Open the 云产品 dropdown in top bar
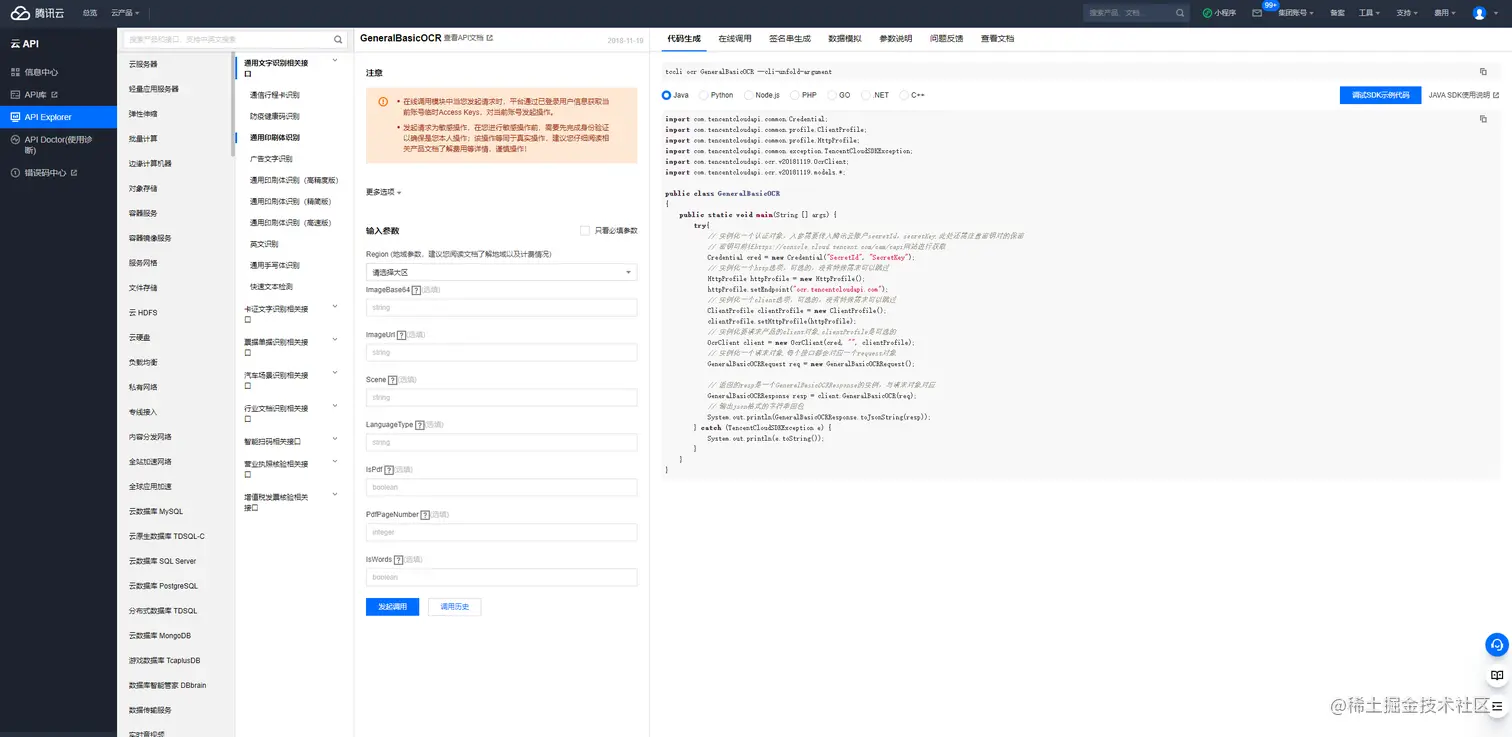 pos(125,13)
